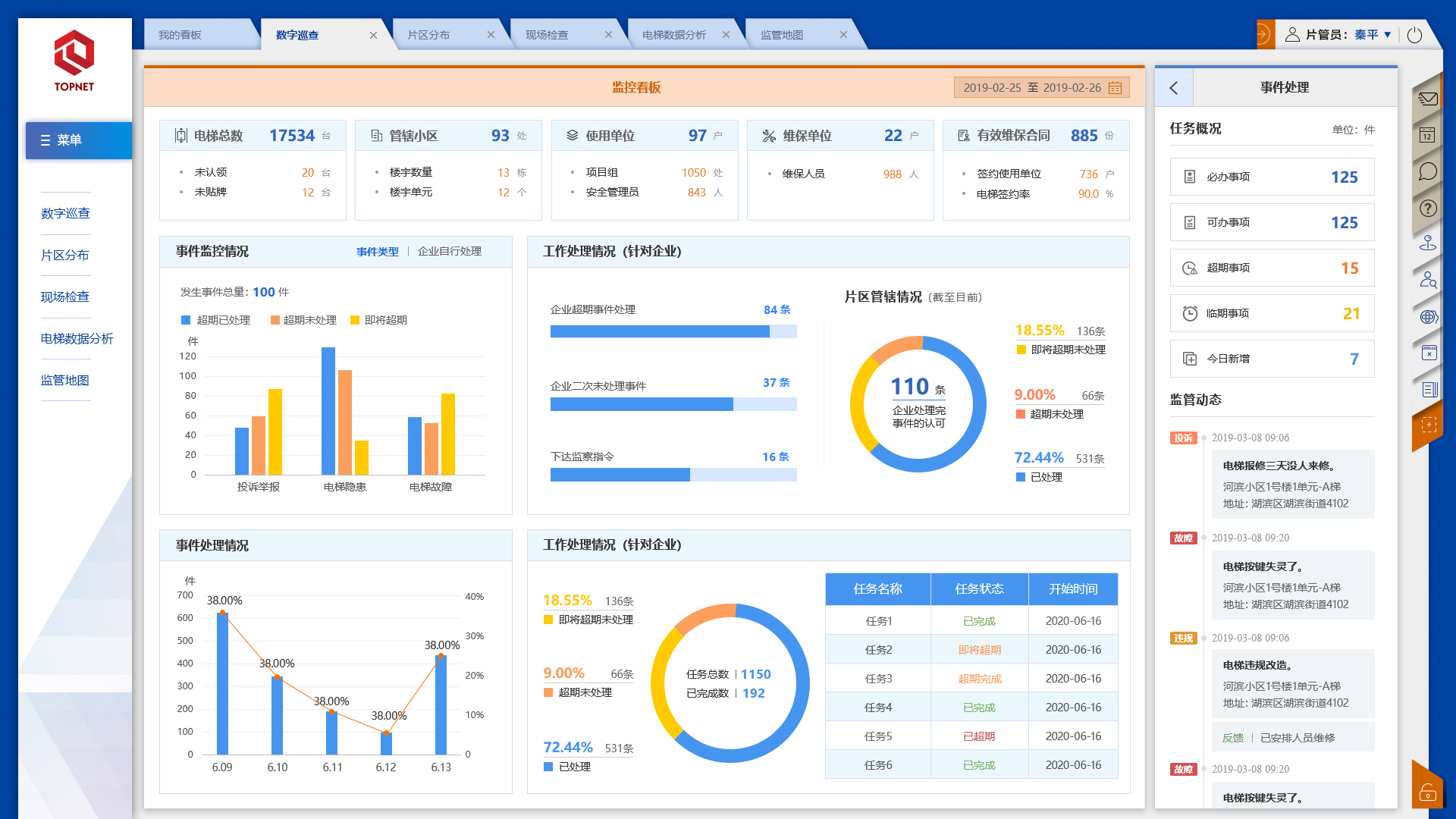Click the 企业二次未处理事件 progress bar
The image size is (1456, 819).
(x=673, y=404)
